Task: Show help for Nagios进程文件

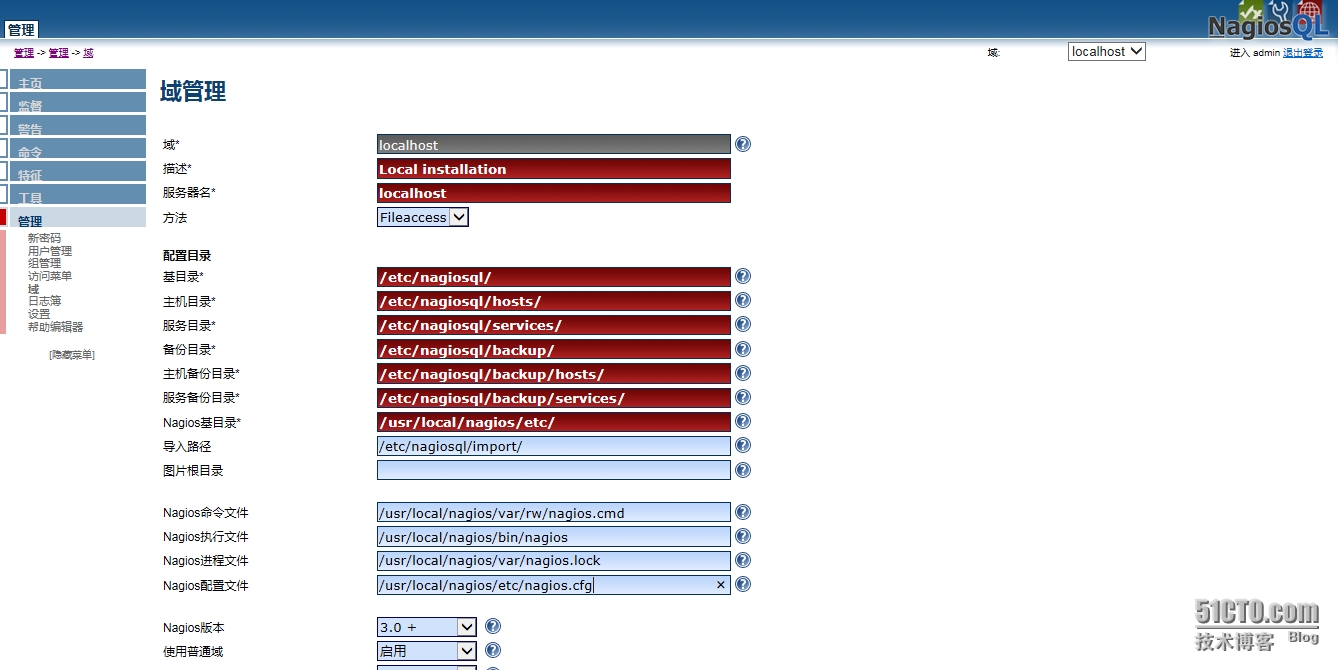Action: [743, 560]
